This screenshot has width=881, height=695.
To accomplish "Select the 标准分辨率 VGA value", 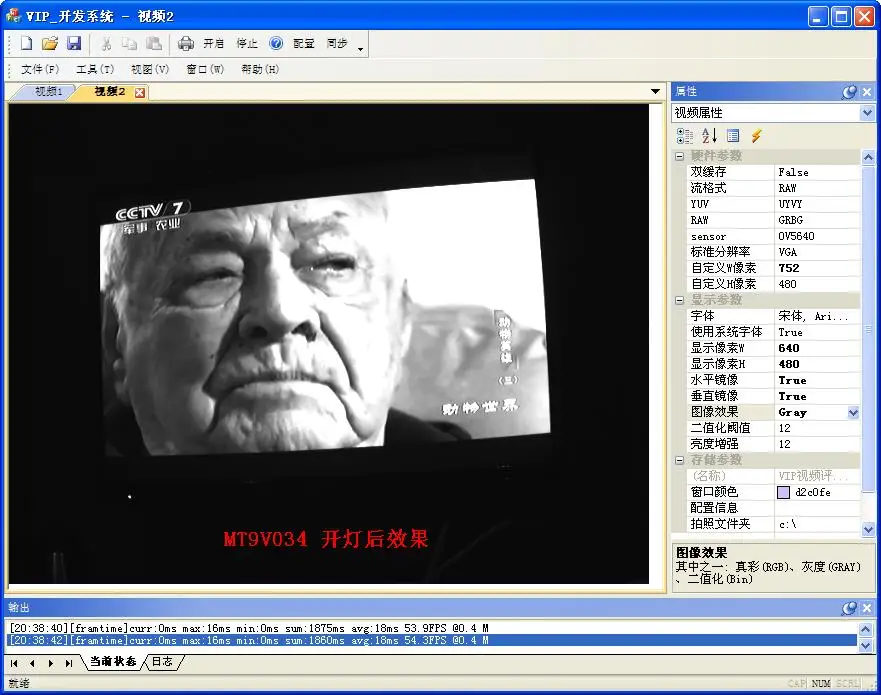I will pyautogui.click(x=818, y=252).
